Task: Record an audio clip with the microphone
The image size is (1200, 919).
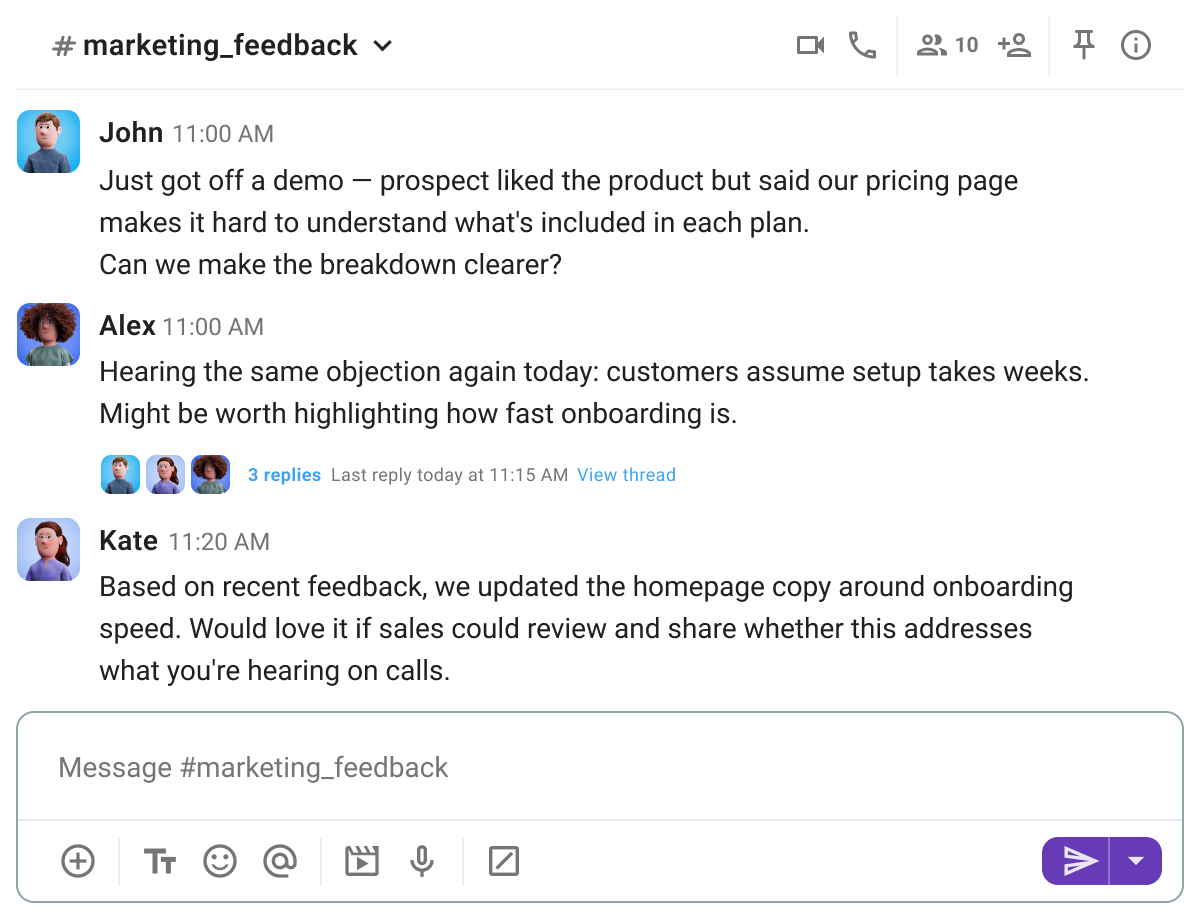Action: coord(422,861)
